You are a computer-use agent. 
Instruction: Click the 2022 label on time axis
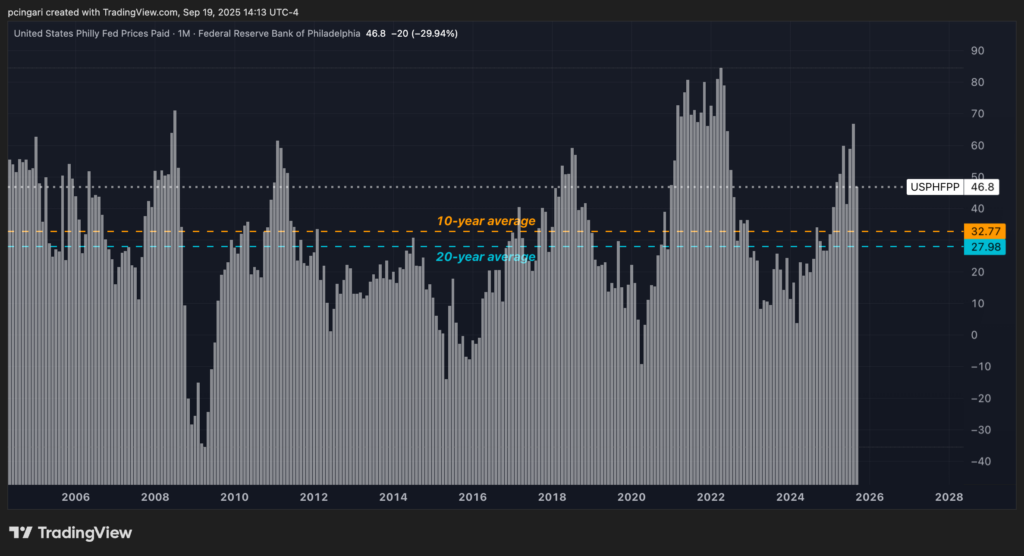click(x=711, y=497)
